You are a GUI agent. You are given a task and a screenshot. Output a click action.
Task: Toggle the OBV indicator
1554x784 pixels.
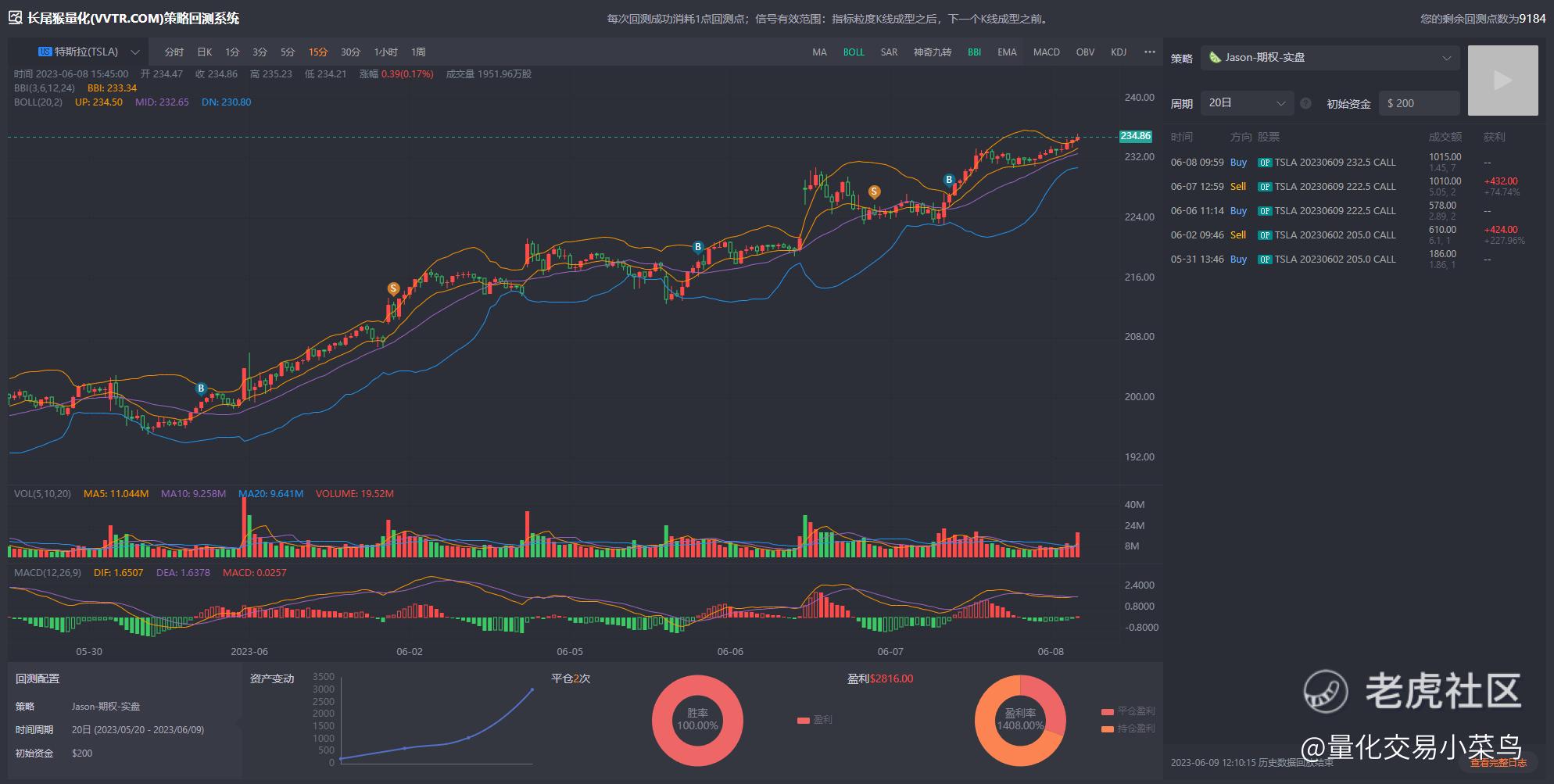1085,52
